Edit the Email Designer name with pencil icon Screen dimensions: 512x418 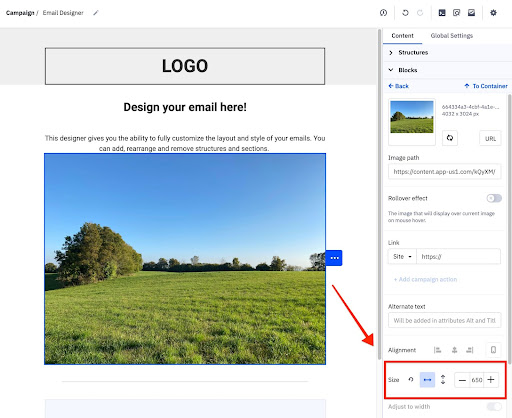pos(96,13)
